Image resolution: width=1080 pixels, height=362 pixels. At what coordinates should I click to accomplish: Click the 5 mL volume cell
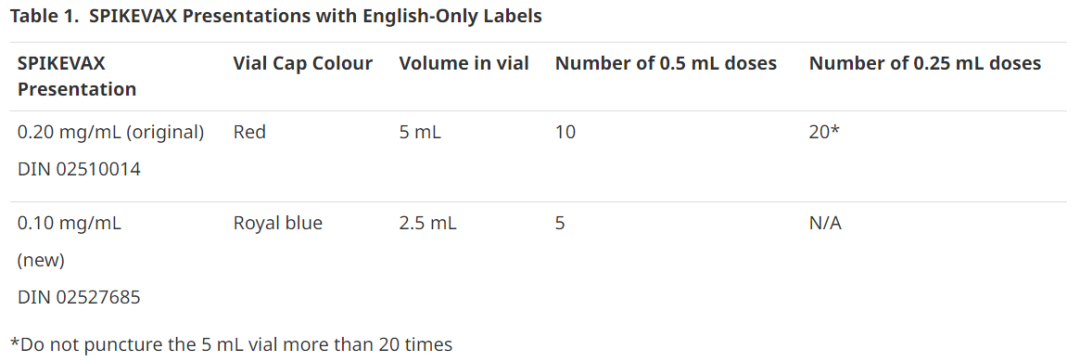(420, 132)
